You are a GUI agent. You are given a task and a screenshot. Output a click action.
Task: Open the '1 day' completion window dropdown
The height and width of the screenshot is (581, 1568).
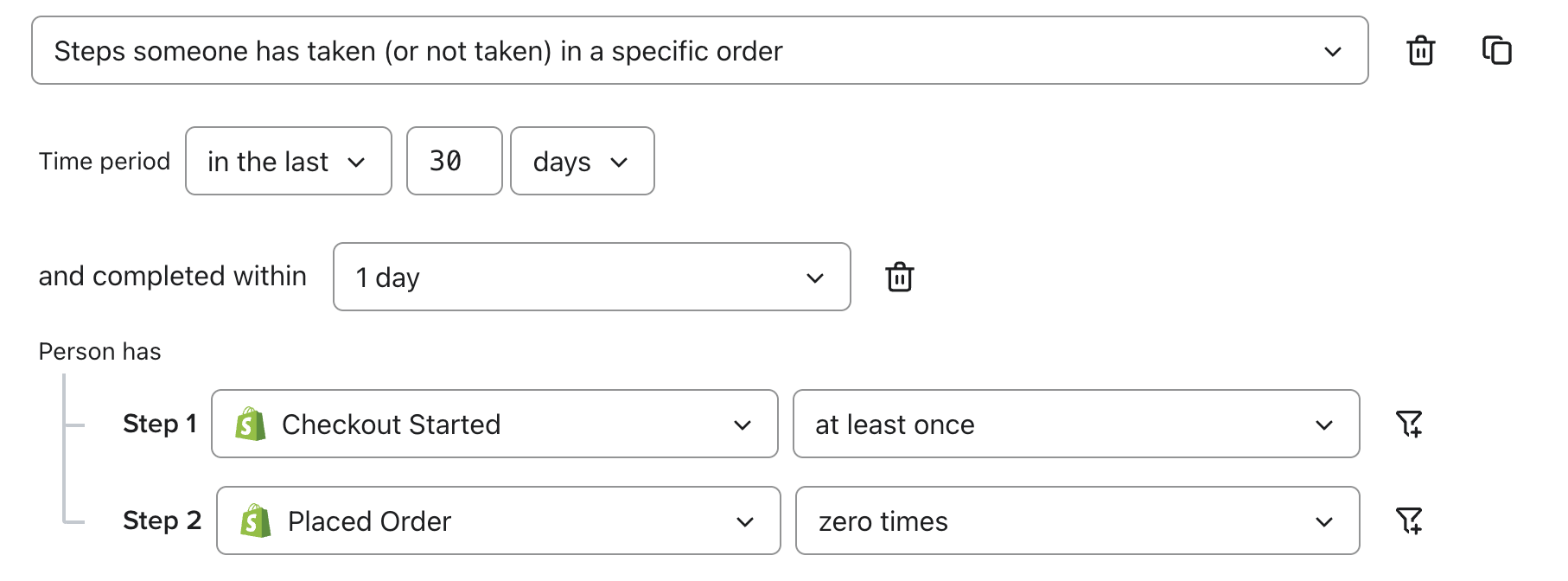pos(591,277)
